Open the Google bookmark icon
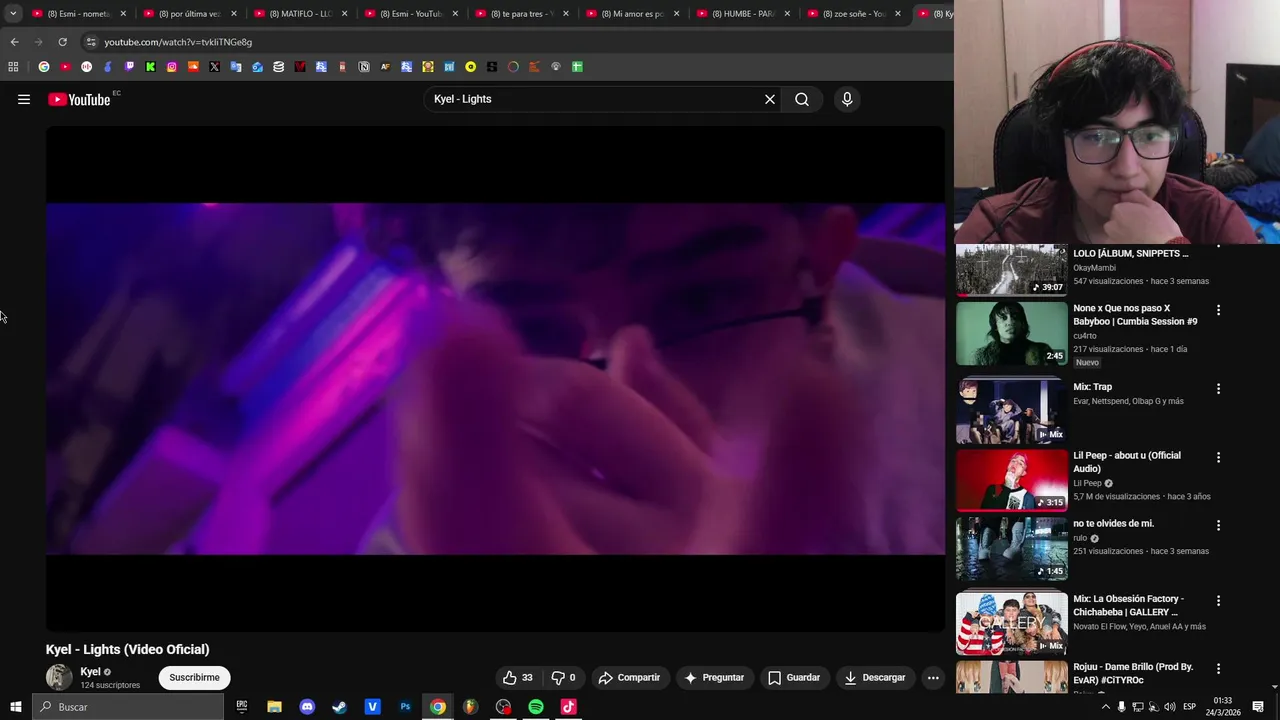This screenshot has width=1280, height=720. tap(44, 67)
